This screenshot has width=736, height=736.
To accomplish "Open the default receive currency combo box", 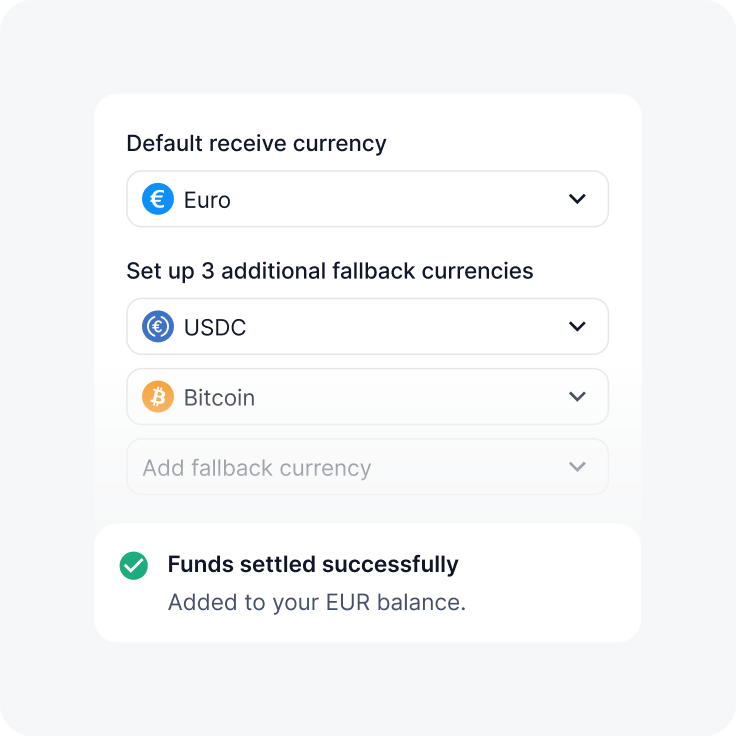I will 367,199.
